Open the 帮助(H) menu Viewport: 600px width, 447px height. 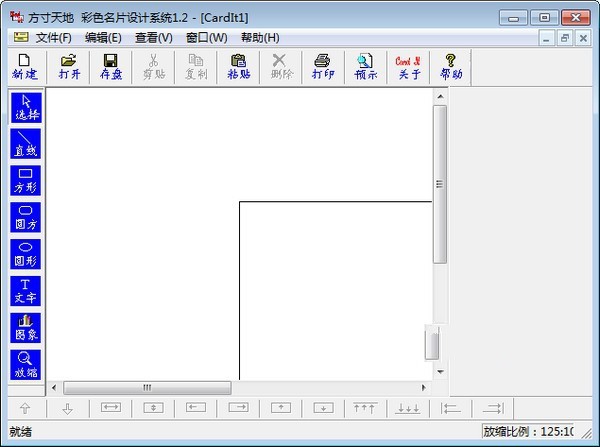[260, 38]
